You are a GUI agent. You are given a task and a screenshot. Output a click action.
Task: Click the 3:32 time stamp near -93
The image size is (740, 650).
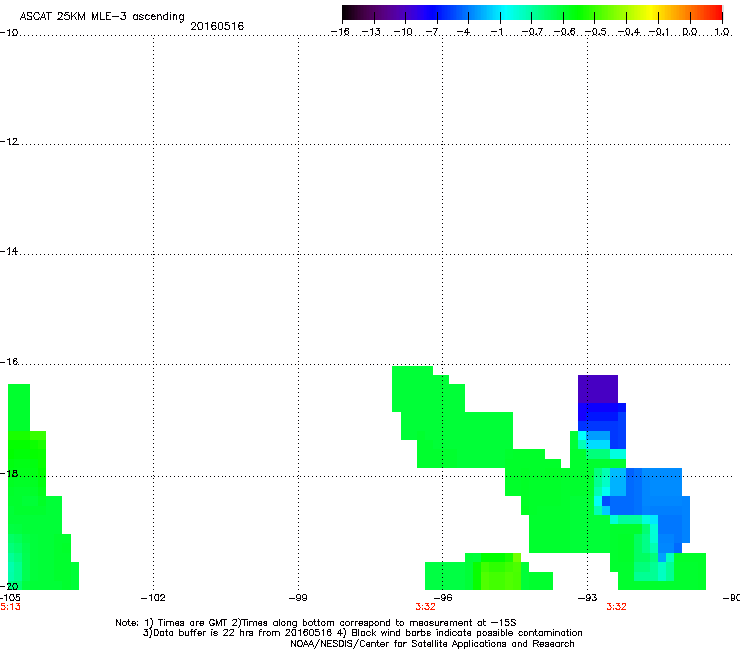(x=616, y=607)
